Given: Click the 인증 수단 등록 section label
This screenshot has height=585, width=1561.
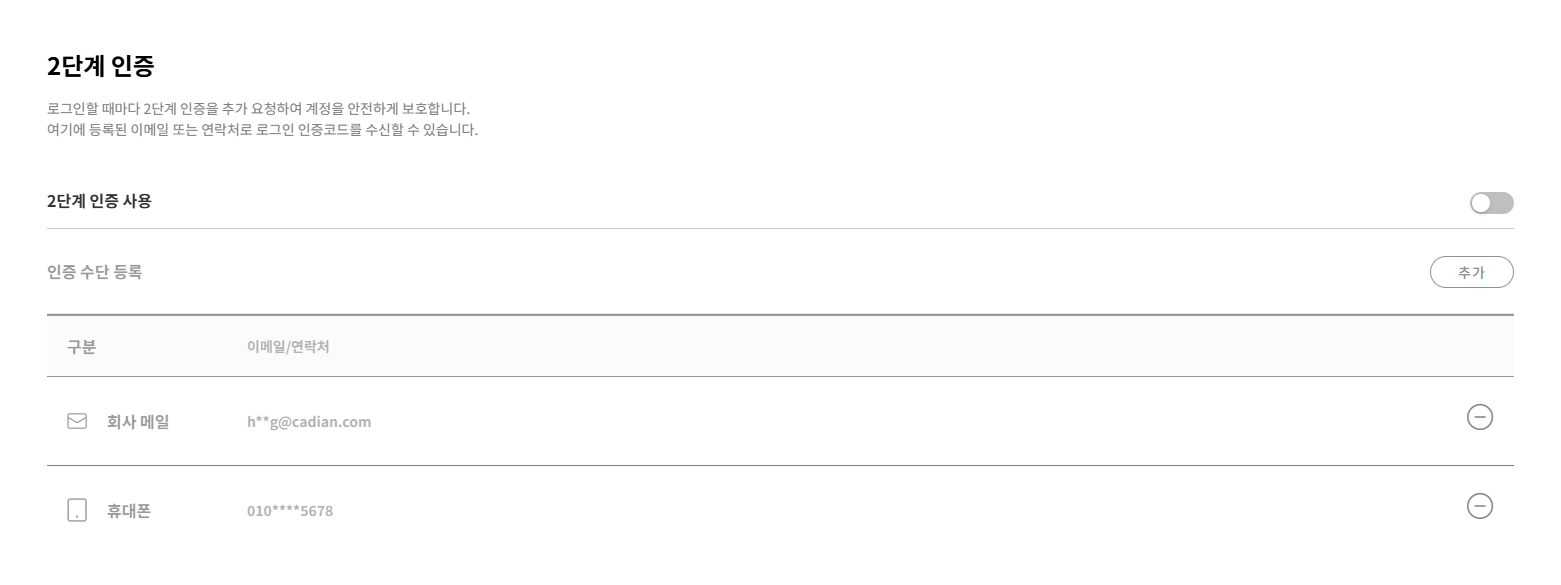Looking at the screenshot, I should point(94,271).
